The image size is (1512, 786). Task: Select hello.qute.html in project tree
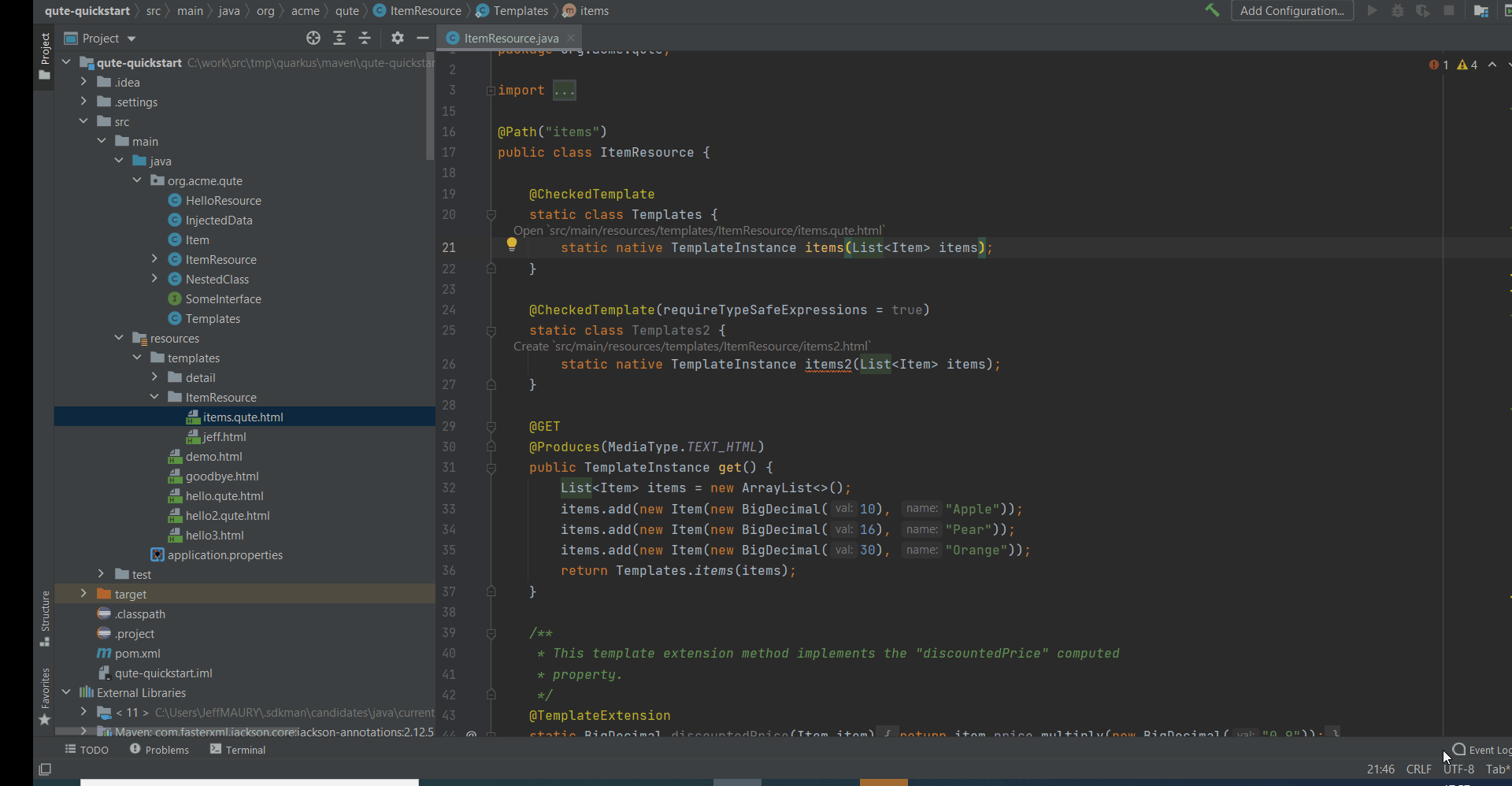[x=224, y=495]
